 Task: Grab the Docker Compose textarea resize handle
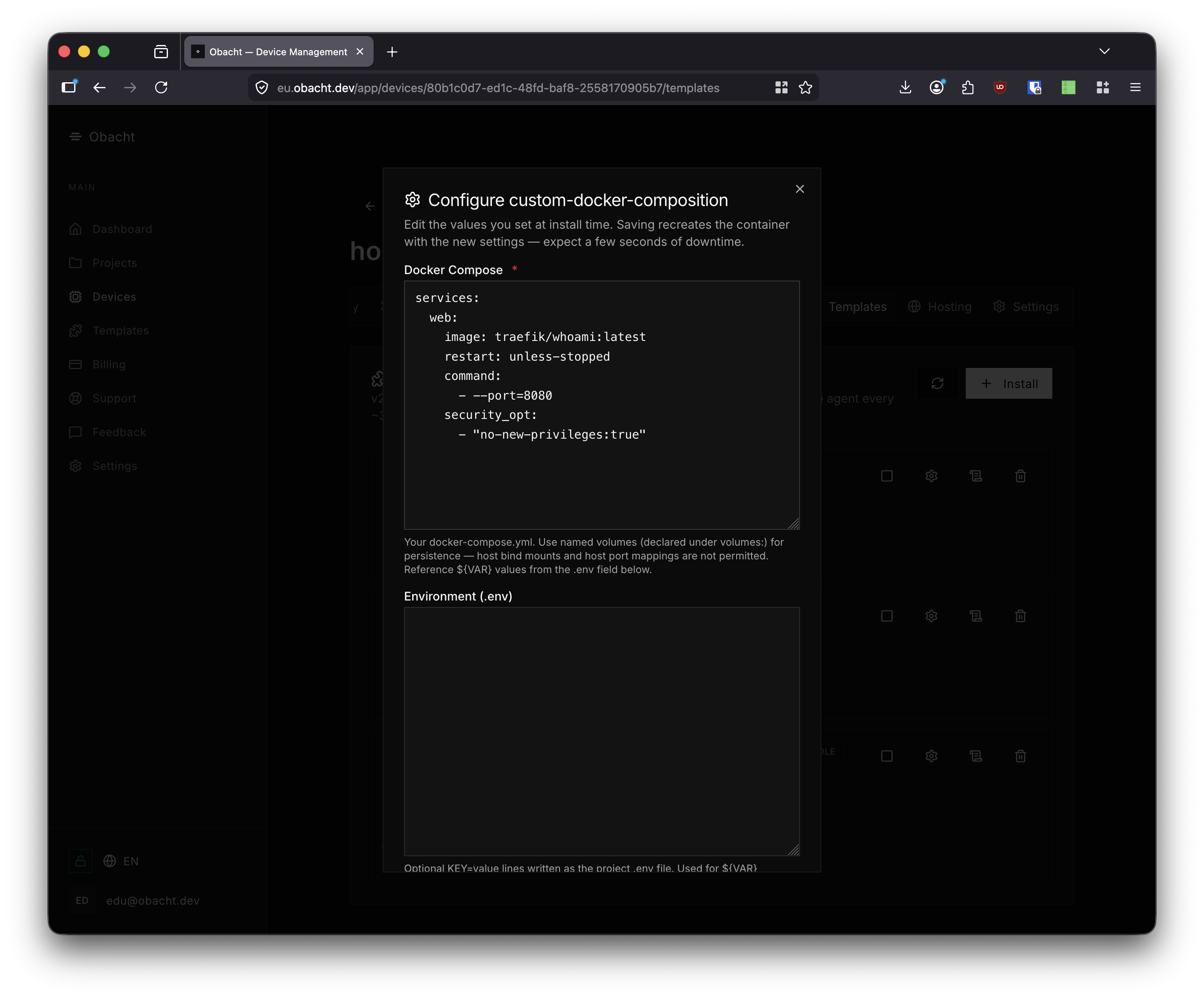coord(794,524)
